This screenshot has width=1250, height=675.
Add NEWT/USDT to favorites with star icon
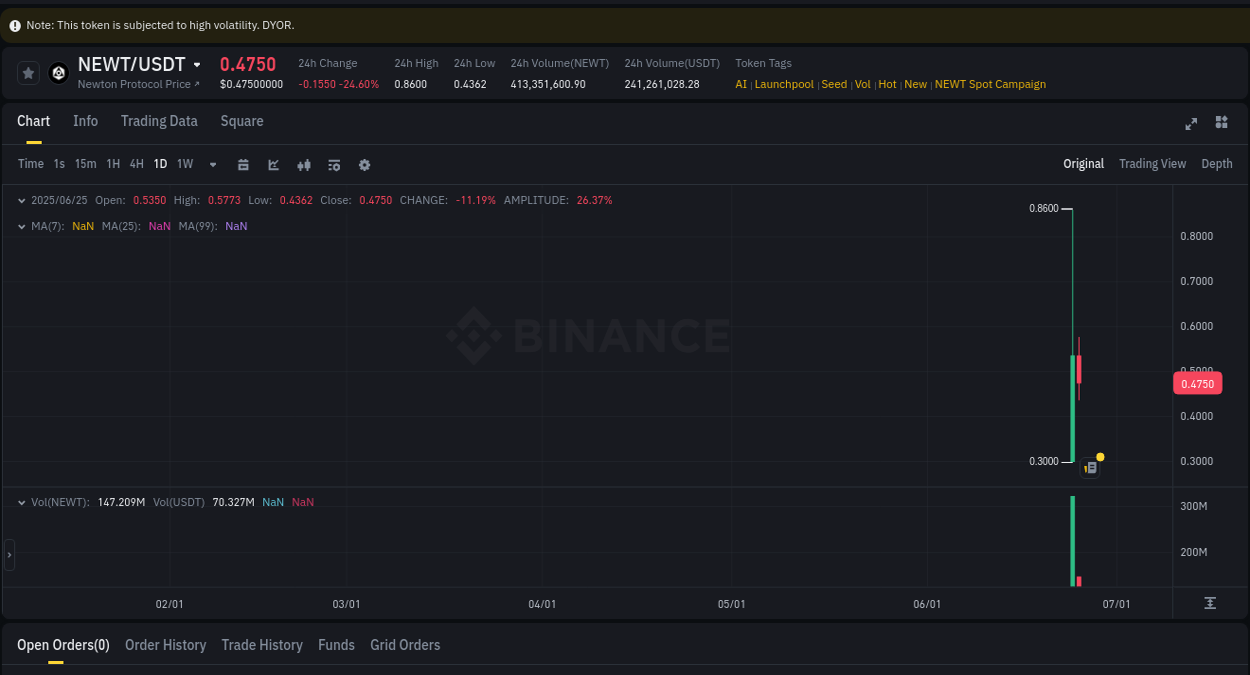pyautogui.click(x=28, y=72)
